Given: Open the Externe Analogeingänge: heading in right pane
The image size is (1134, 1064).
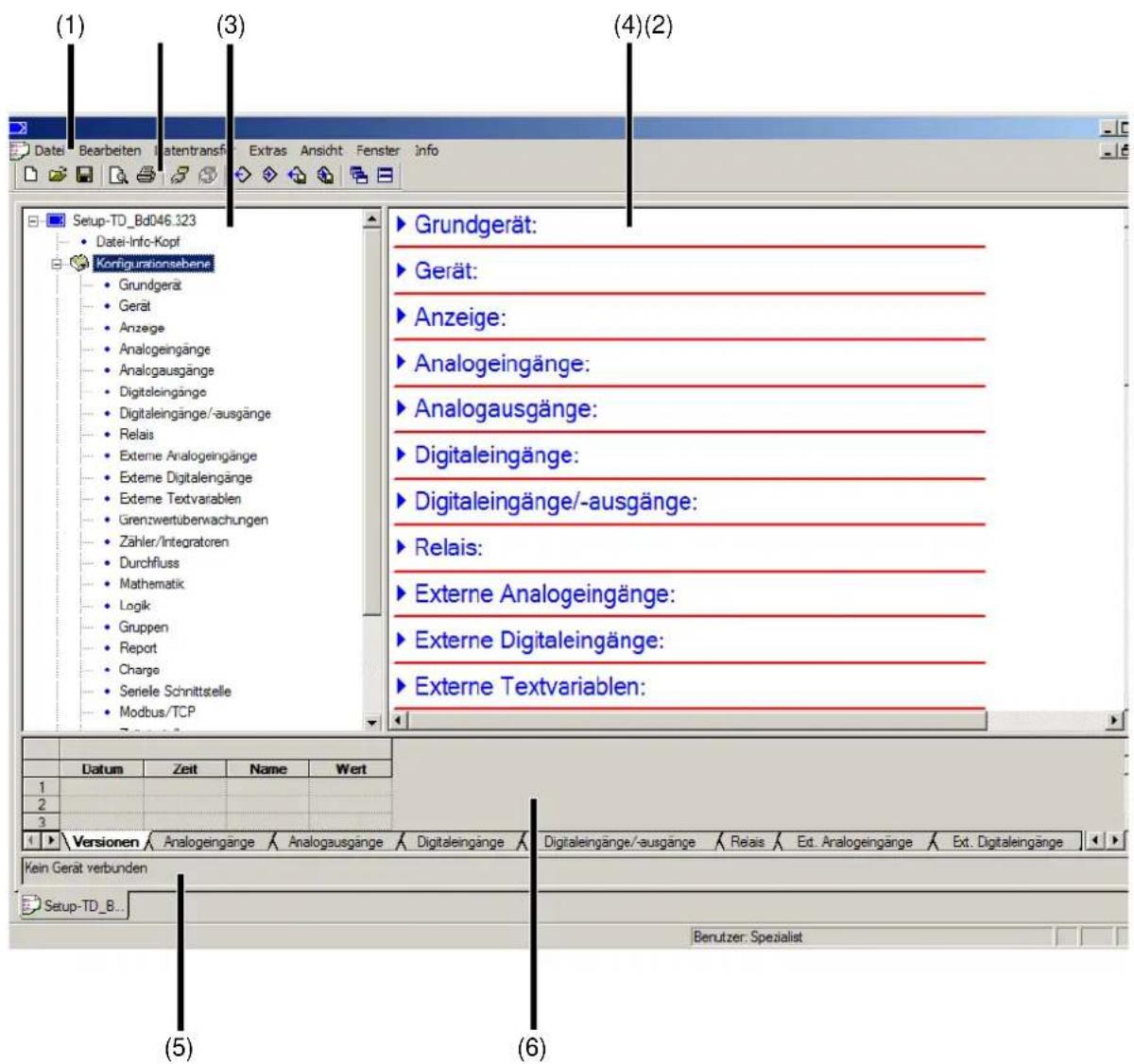Looking at the screenshot, I should tap(544, 594).
